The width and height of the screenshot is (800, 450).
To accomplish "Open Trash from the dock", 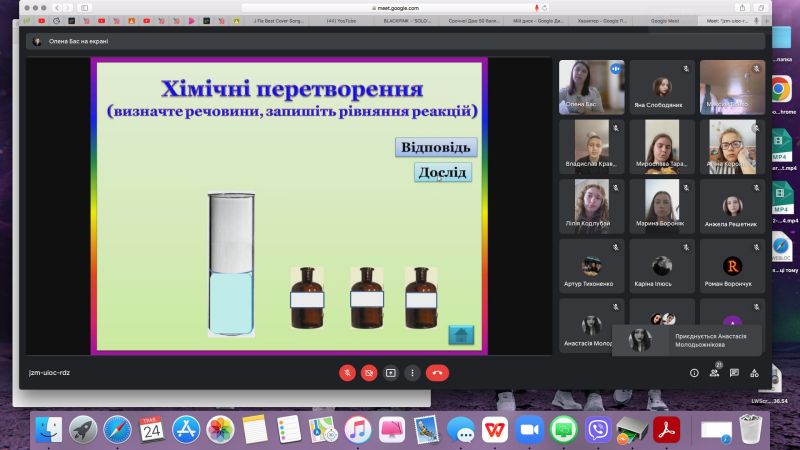I will point(751,430).
